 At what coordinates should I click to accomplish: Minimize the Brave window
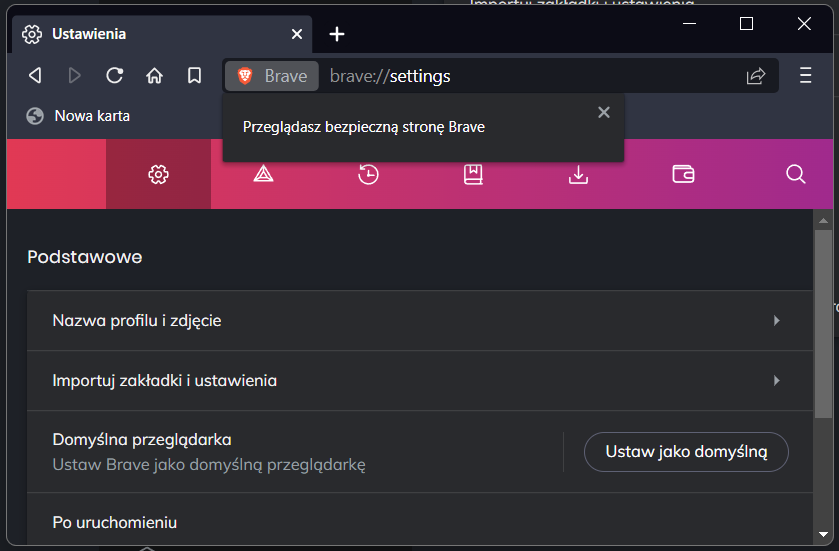[x=690, y=24]
